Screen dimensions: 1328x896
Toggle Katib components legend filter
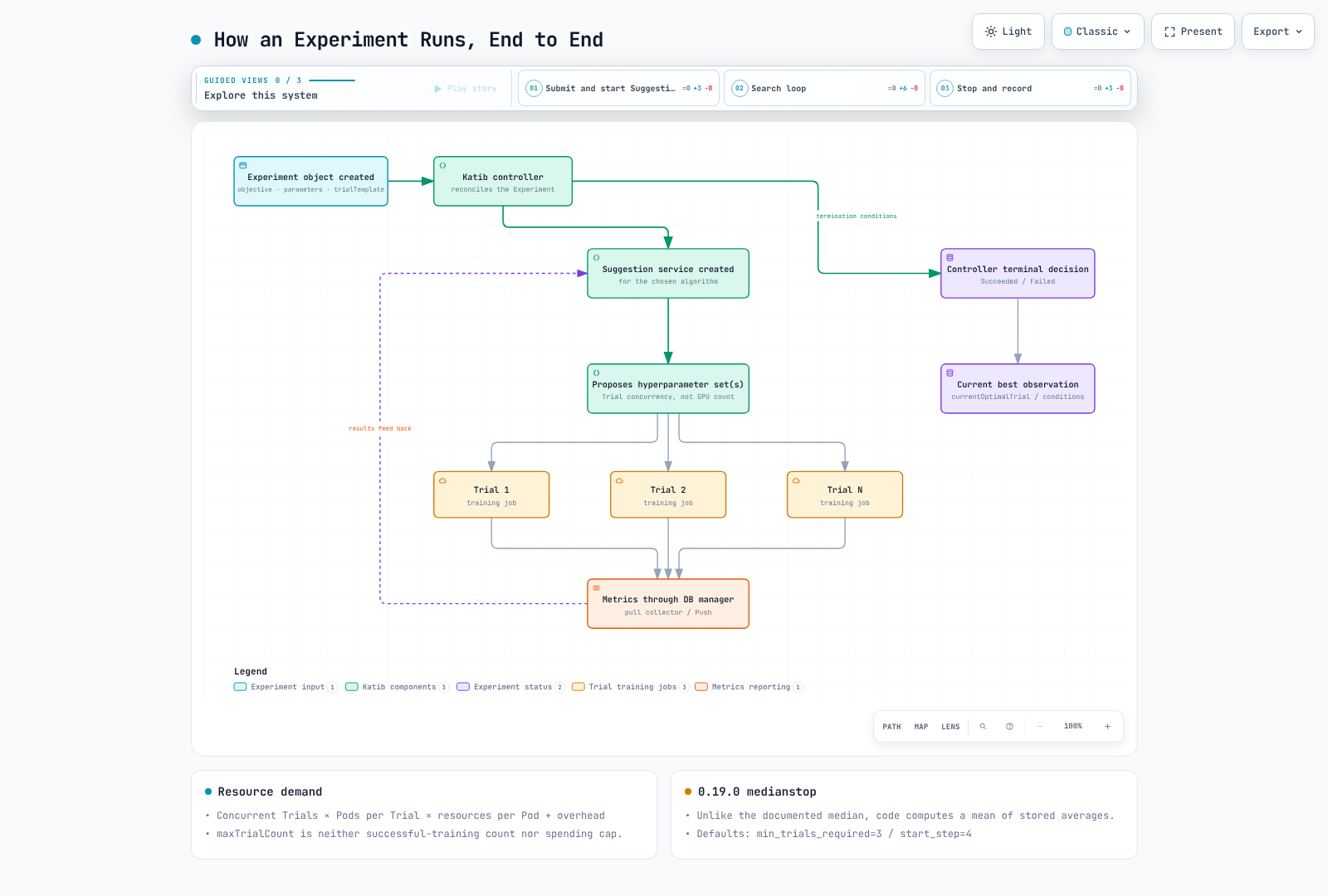pyautogui.click(x=397, y=687)
